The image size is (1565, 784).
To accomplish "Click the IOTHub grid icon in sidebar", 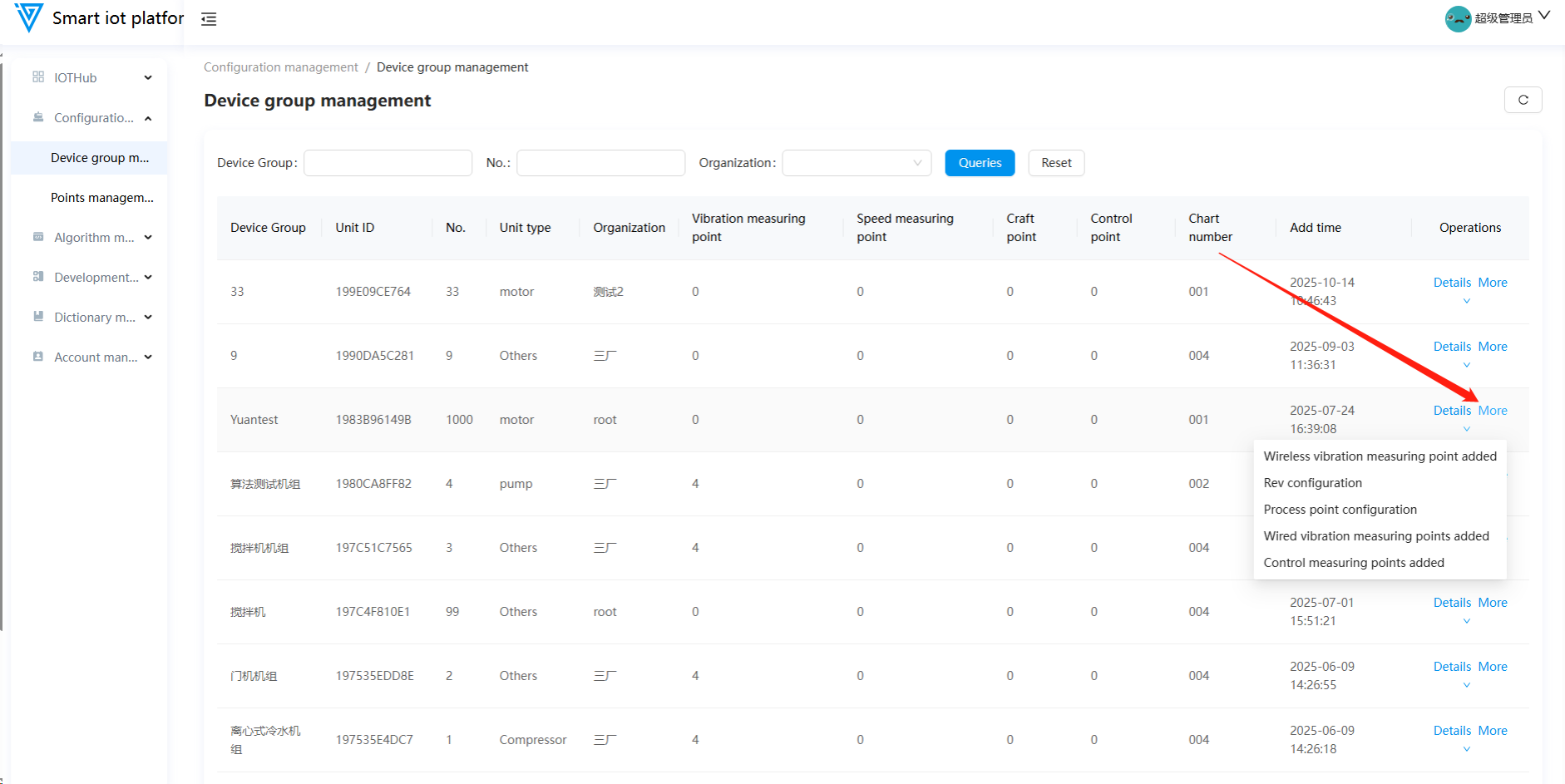I will 38,77.
